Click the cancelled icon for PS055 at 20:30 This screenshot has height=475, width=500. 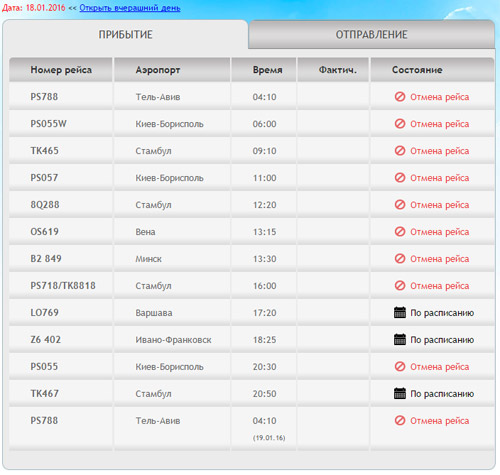(x=400, y=366)
